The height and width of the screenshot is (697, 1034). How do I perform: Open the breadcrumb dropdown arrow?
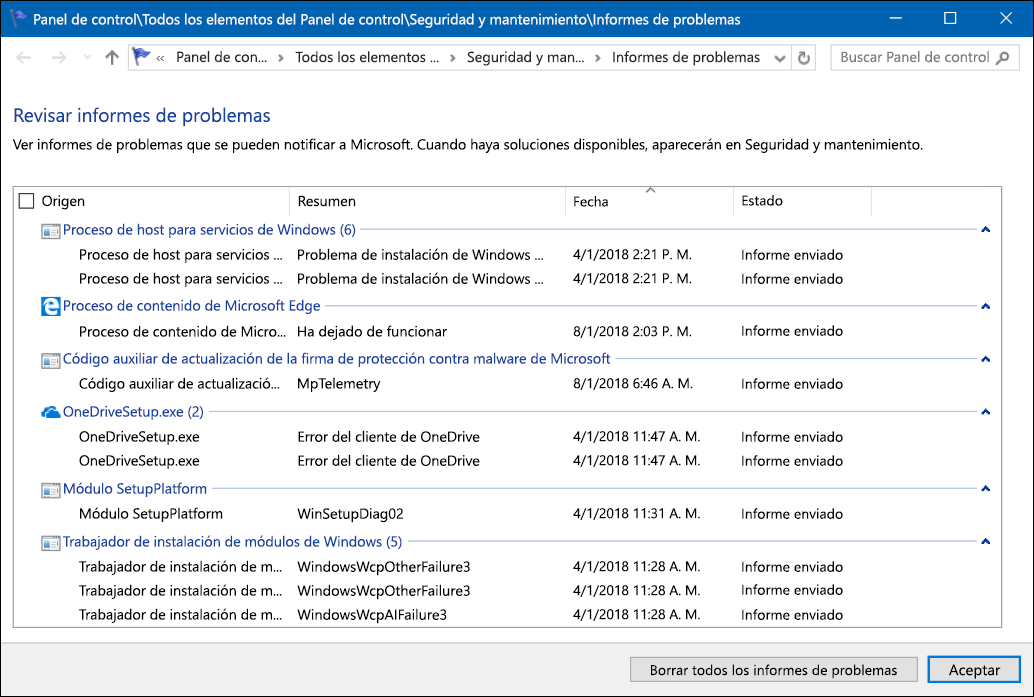pos(780,57)
